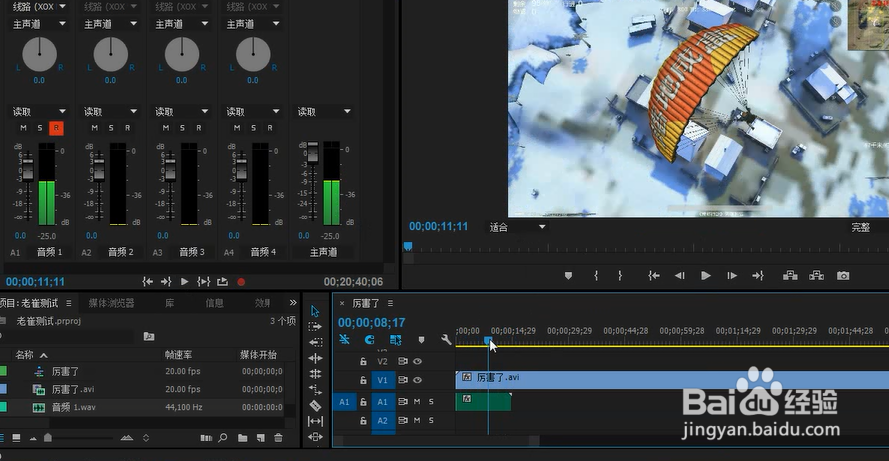Open Audio 4 主声道 output dropdown
The height and width of the screenshot is (461, 889).
pos(253,24)
